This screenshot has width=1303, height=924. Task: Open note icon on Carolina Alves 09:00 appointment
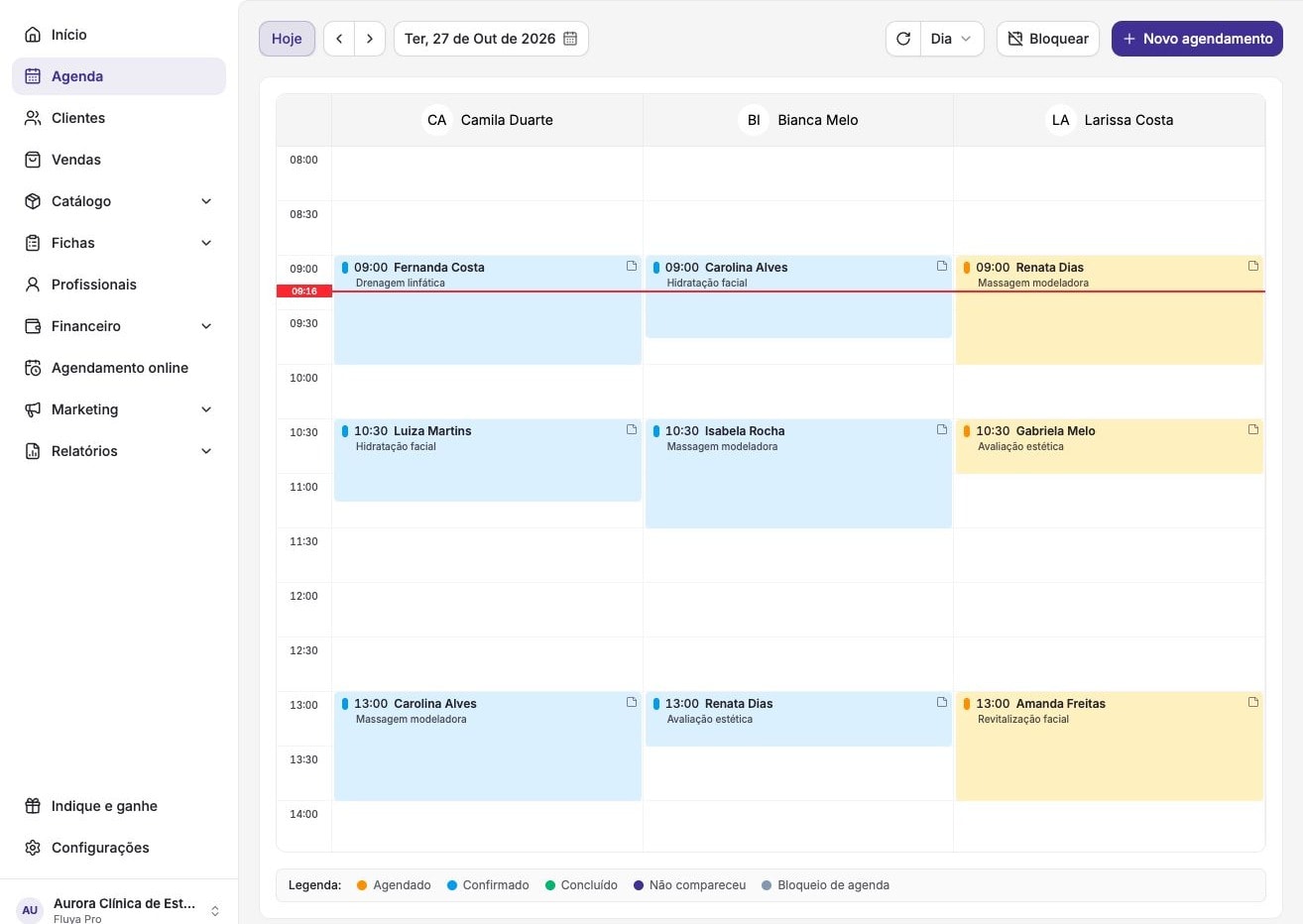point(942,266)
